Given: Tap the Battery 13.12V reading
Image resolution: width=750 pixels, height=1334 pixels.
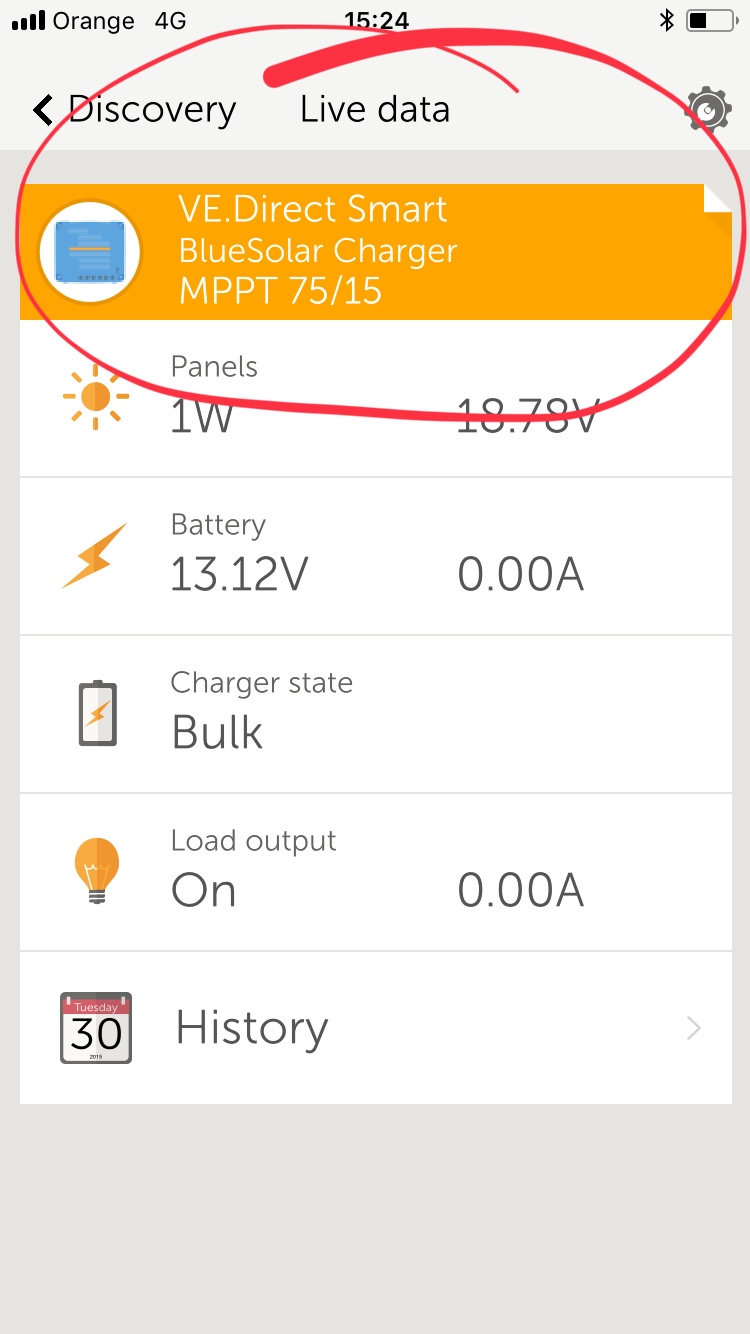Looking at the screenshot, I should click(240, 575).
